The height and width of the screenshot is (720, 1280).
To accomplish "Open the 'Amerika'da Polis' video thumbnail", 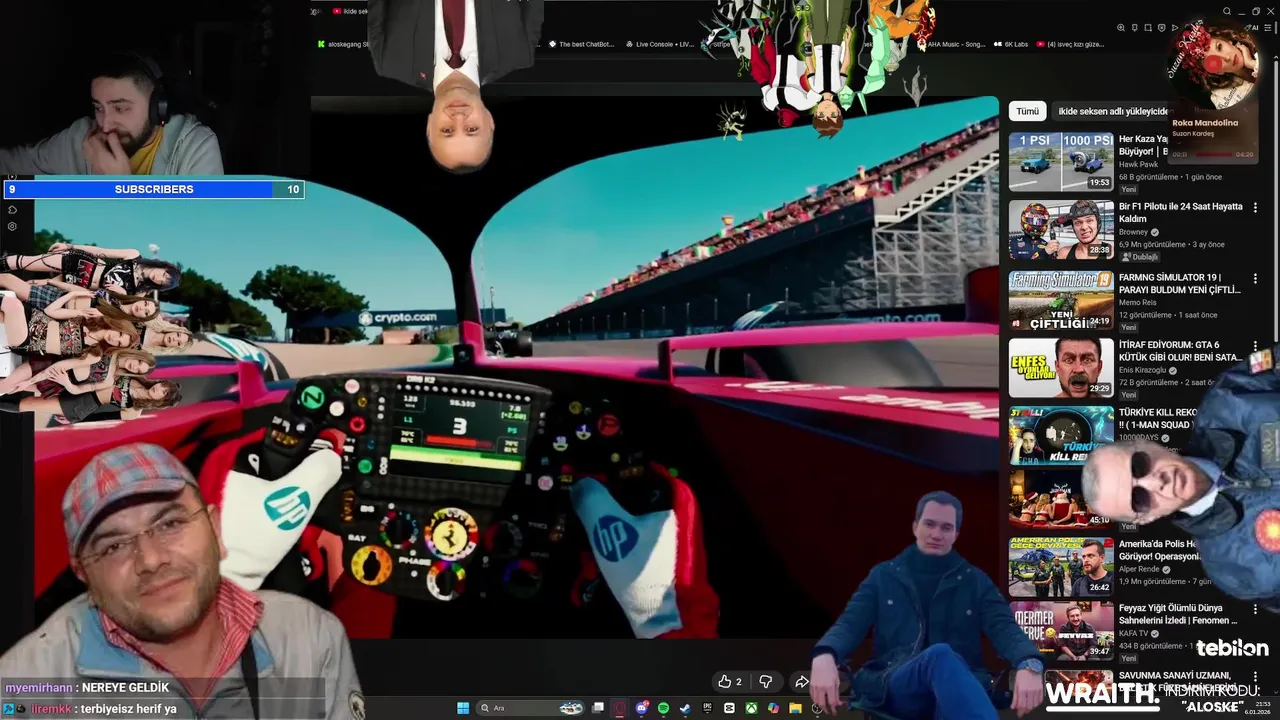I will (x=1061, y=567).
